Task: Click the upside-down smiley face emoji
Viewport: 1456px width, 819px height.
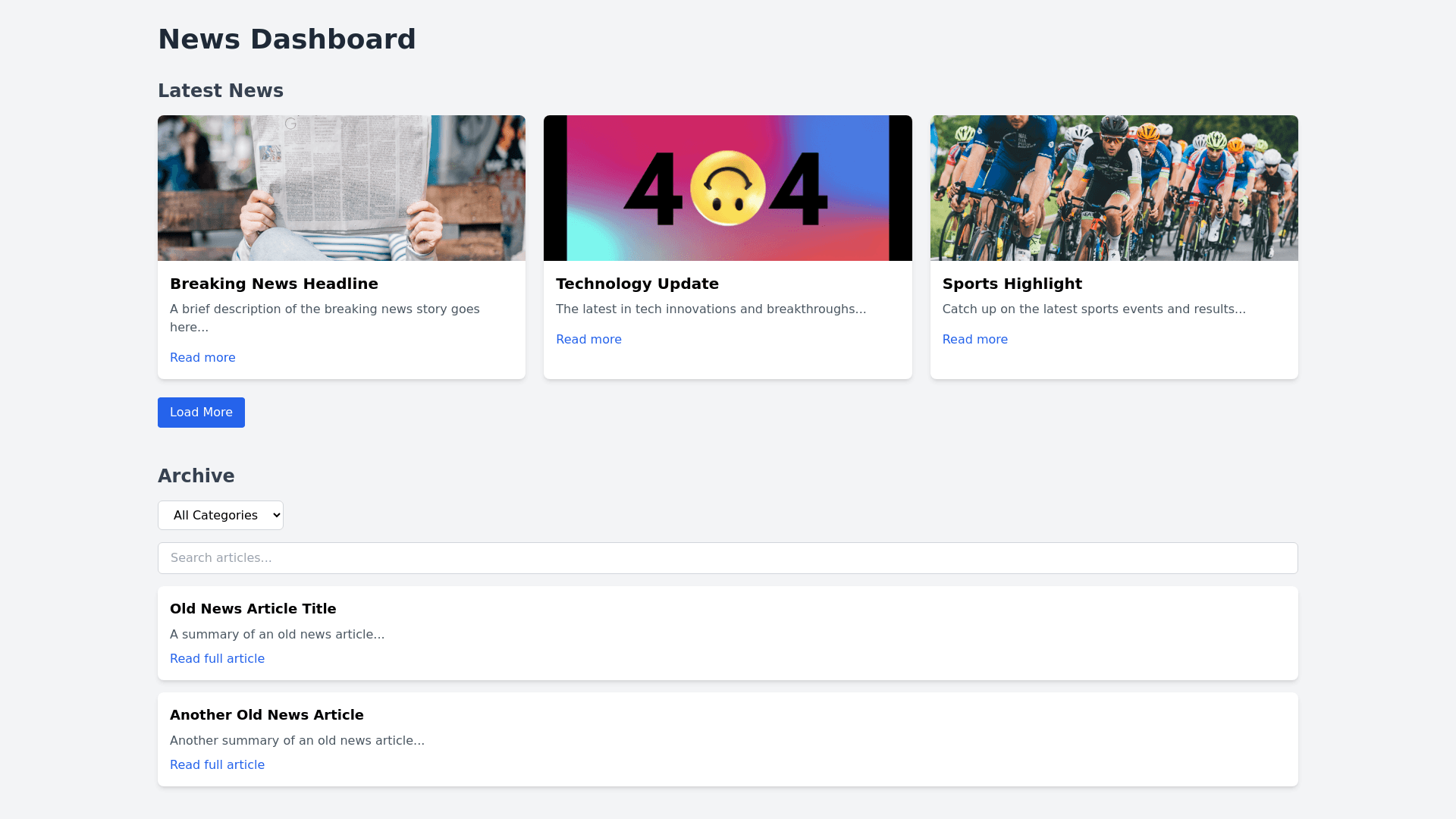Action: (727, 188)
